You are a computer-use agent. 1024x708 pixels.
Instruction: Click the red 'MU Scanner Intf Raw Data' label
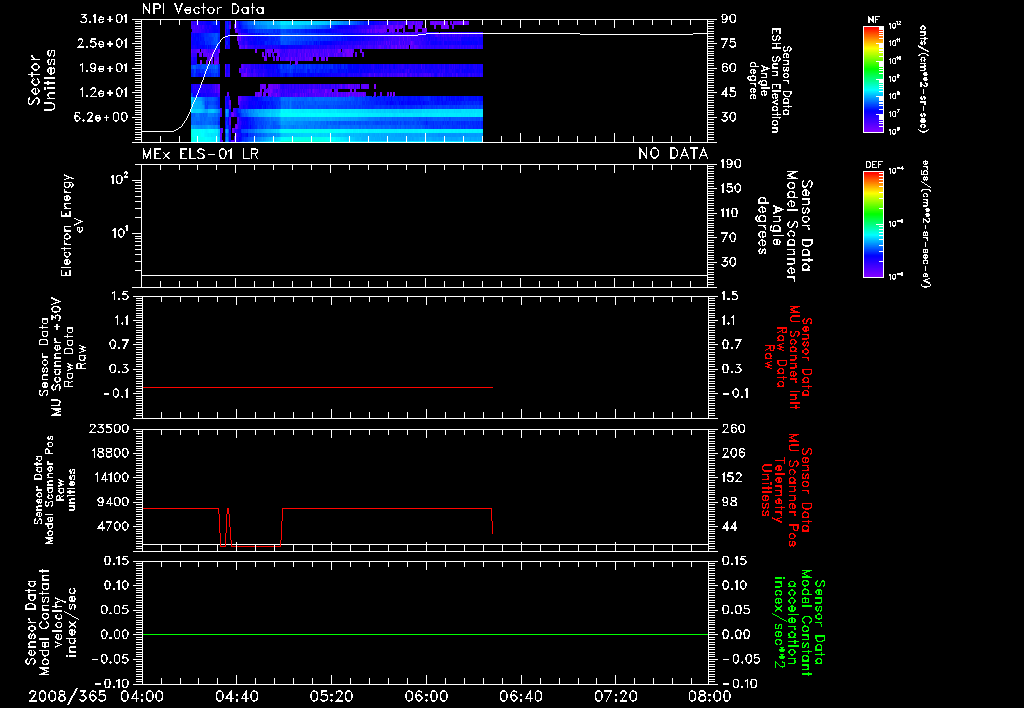pyautogui.click(x=788, y=356)
